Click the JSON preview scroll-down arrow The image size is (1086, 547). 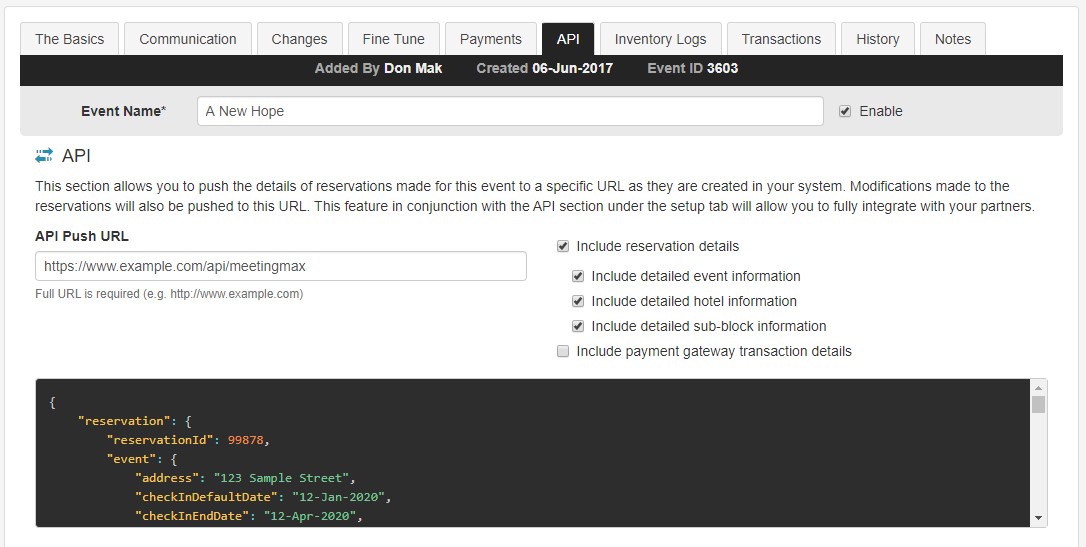[1039, 518]
